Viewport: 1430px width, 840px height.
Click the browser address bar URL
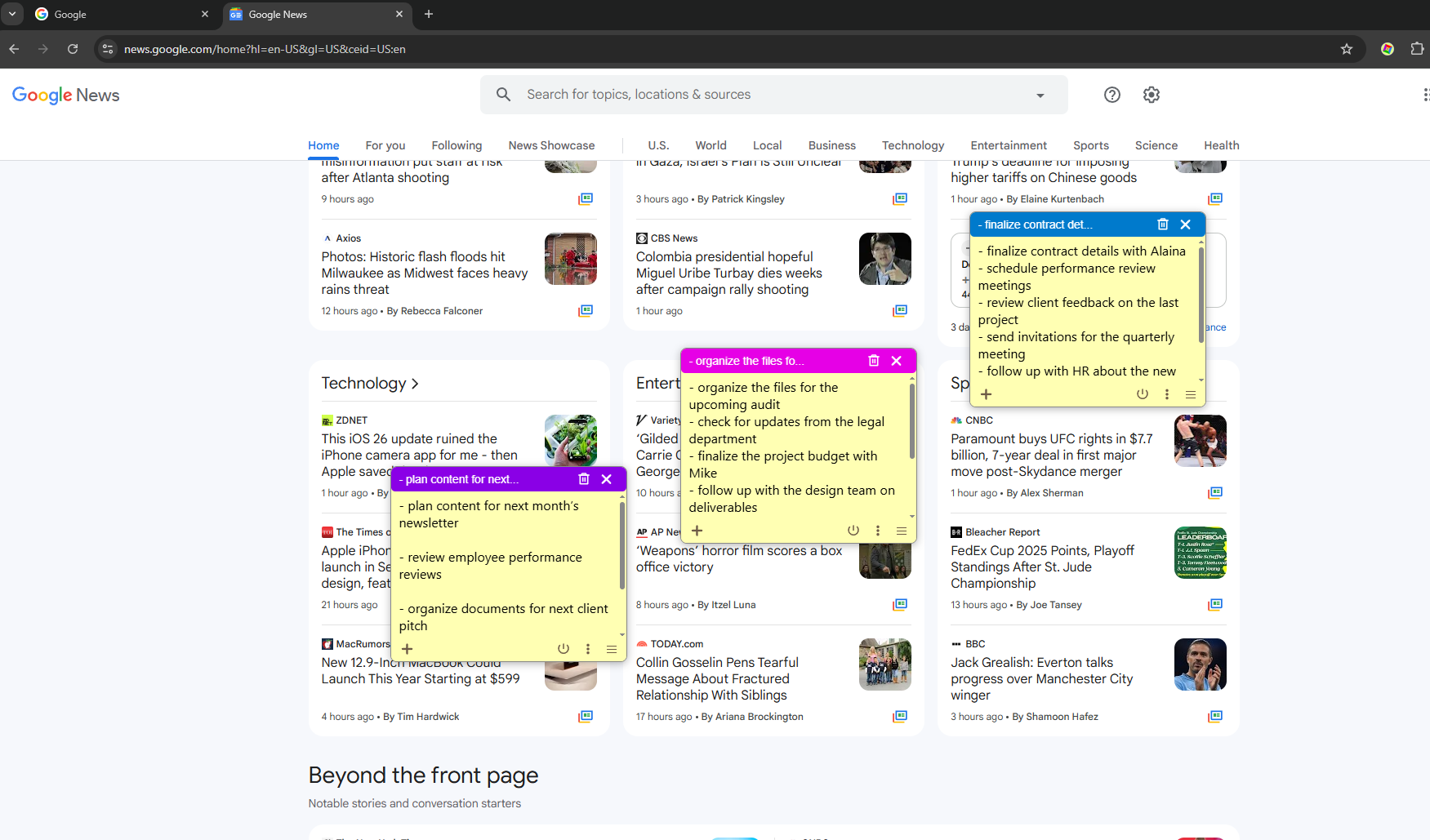(265, 49)
